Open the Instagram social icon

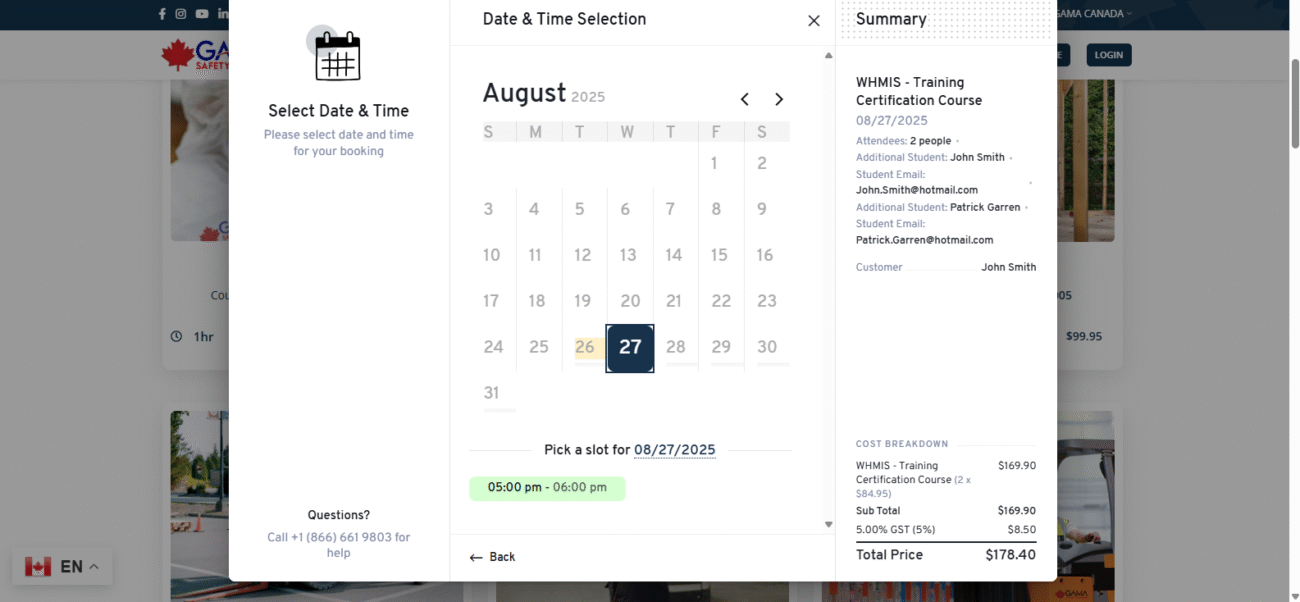(181, 14)
